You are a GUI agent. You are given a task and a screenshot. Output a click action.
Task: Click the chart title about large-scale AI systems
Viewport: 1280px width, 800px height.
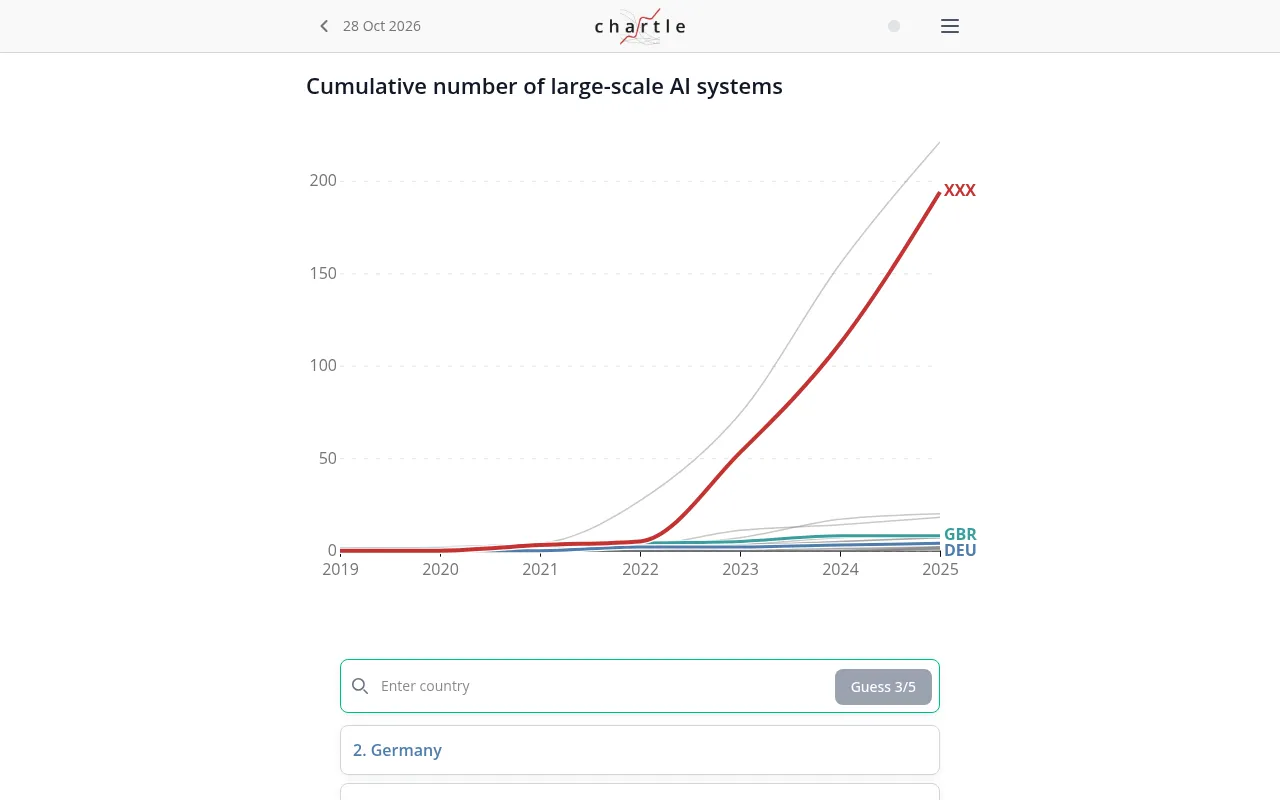pyautogui.click(x=544, y=86)
